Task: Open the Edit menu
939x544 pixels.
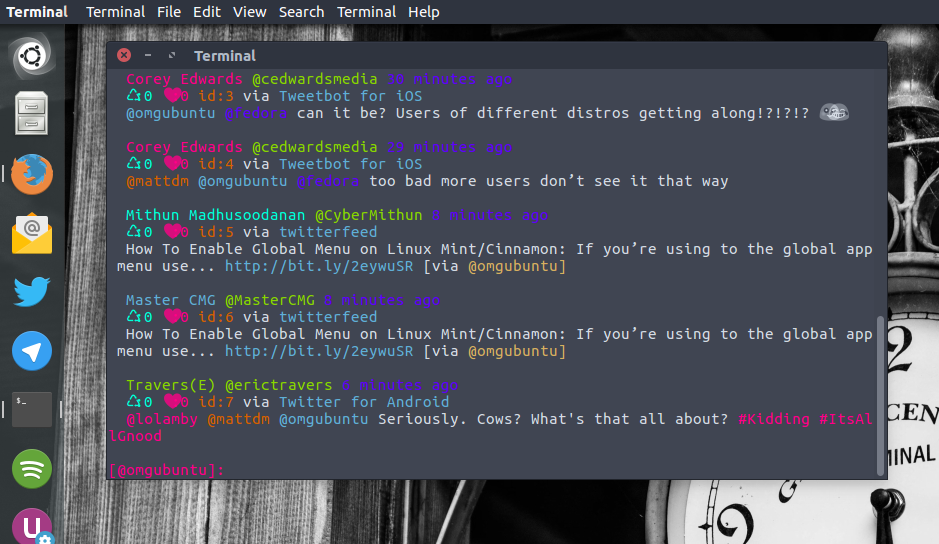Action: pyautogui.click(x=207, y=12)
